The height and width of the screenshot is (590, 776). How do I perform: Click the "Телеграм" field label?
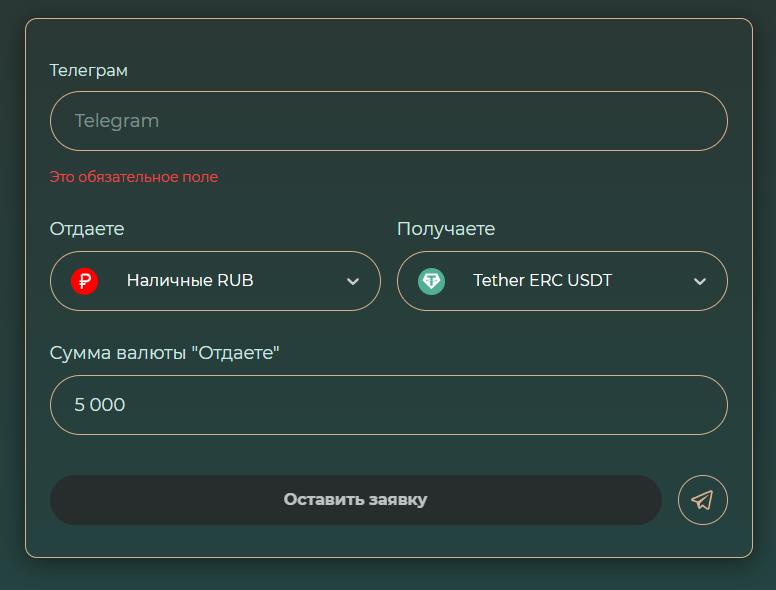tap(89, 71)
